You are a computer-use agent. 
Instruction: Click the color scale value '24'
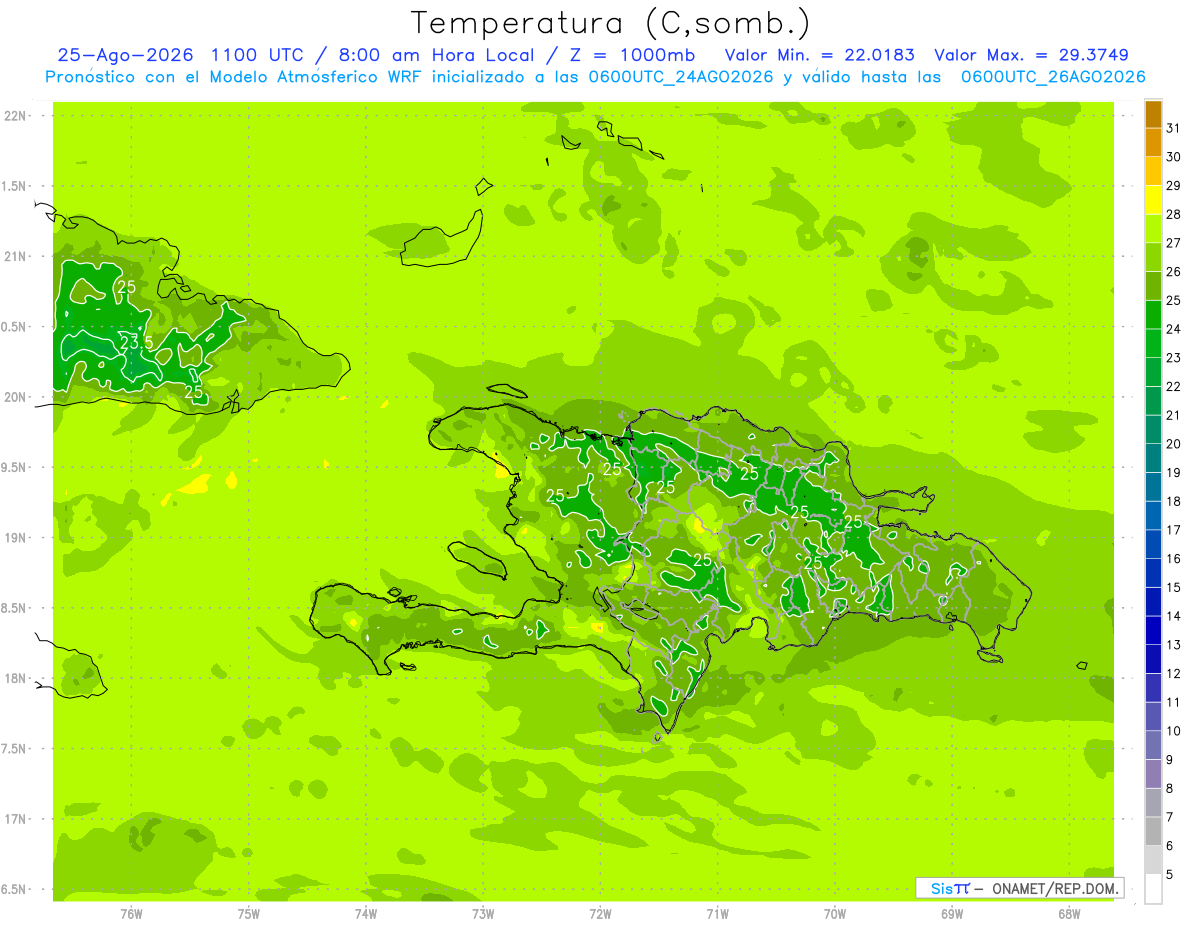coord(1174,329)
